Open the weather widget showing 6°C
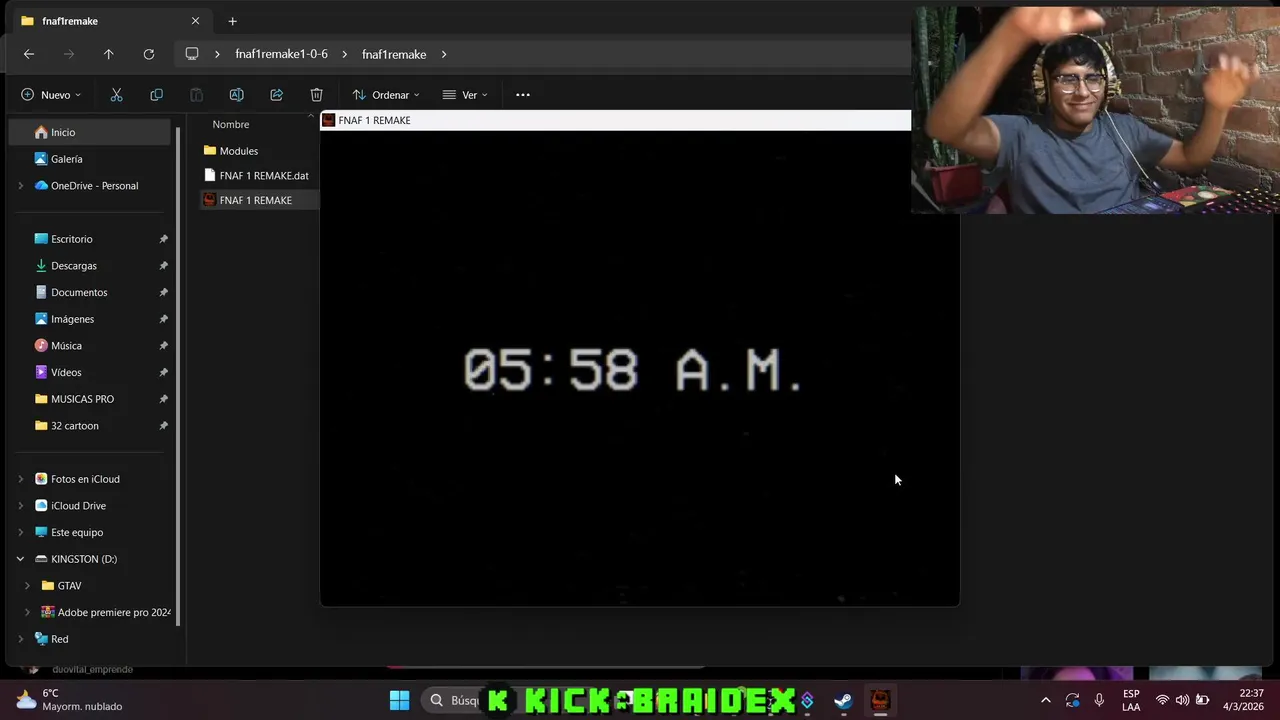This screenshot has width=1280, height=720. click(68, 700)
